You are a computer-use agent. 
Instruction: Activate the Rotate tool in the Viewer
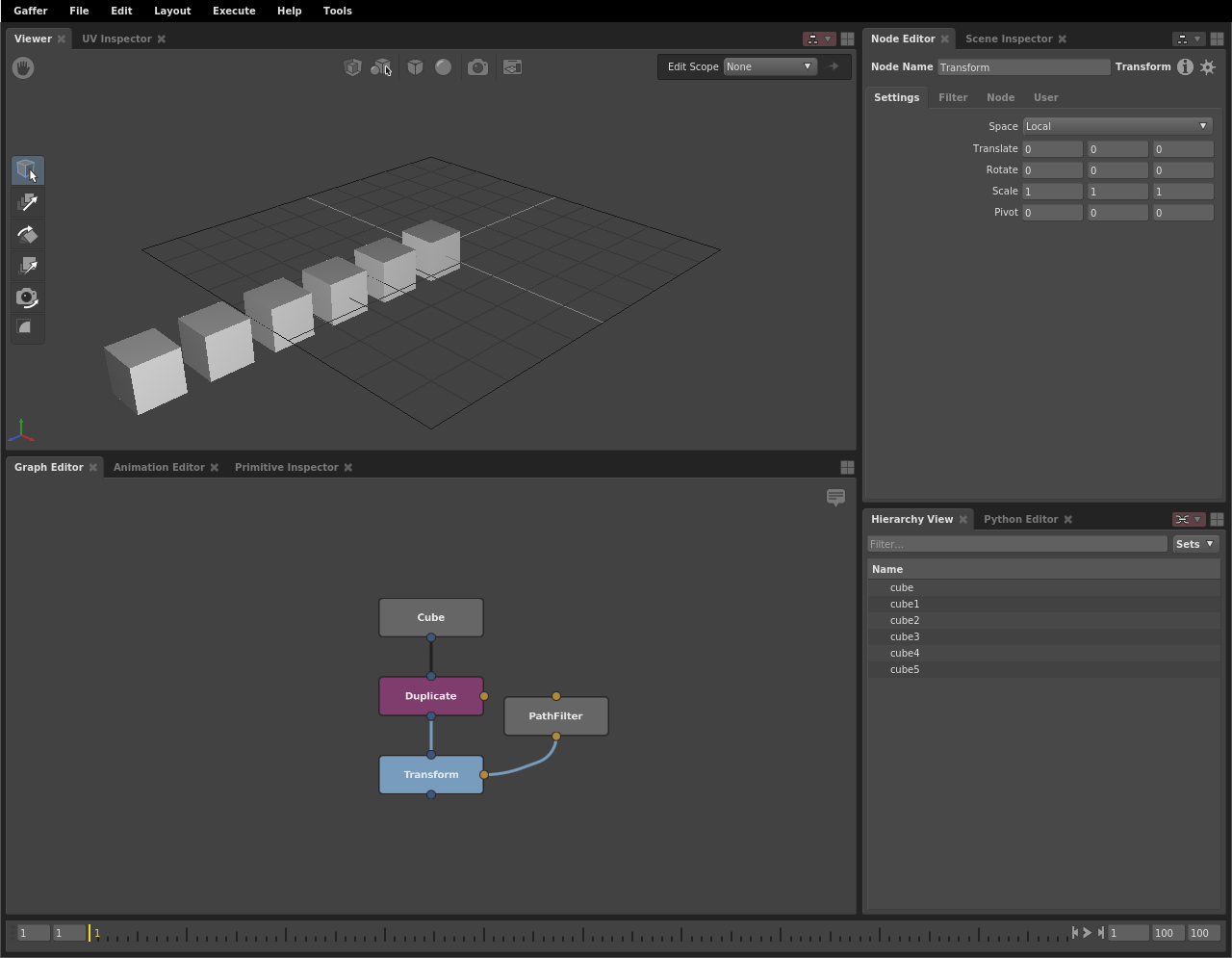click(x=28, y=234)
